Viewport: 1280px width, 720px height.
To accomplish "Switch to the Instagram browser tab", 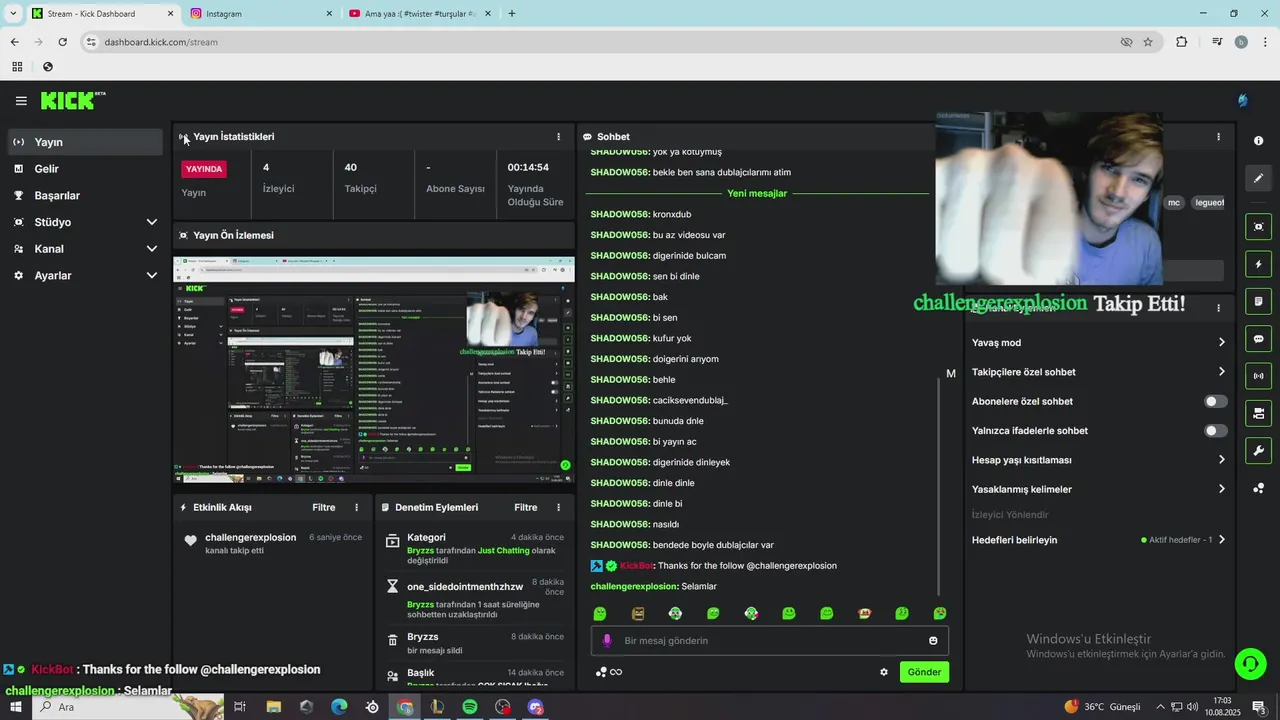I will (x=260, y=14).
